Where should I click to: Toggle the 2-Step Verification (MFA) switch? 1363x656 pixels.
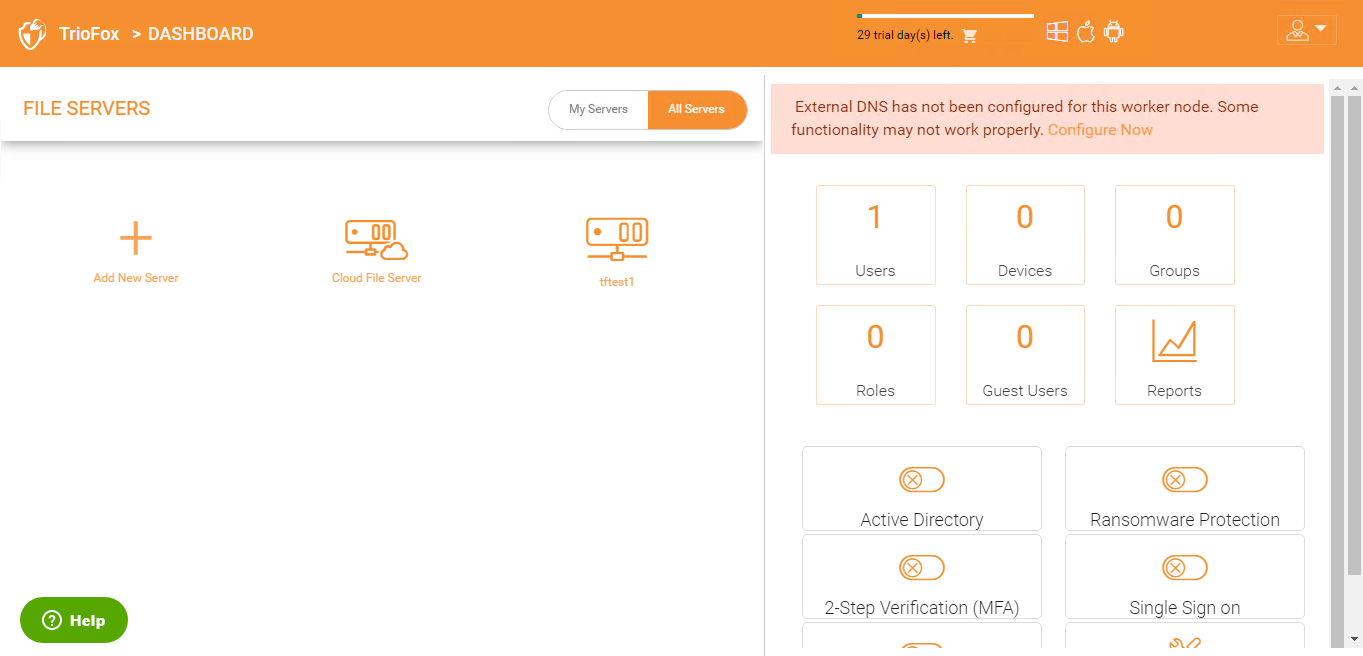[x=922, y=568]
